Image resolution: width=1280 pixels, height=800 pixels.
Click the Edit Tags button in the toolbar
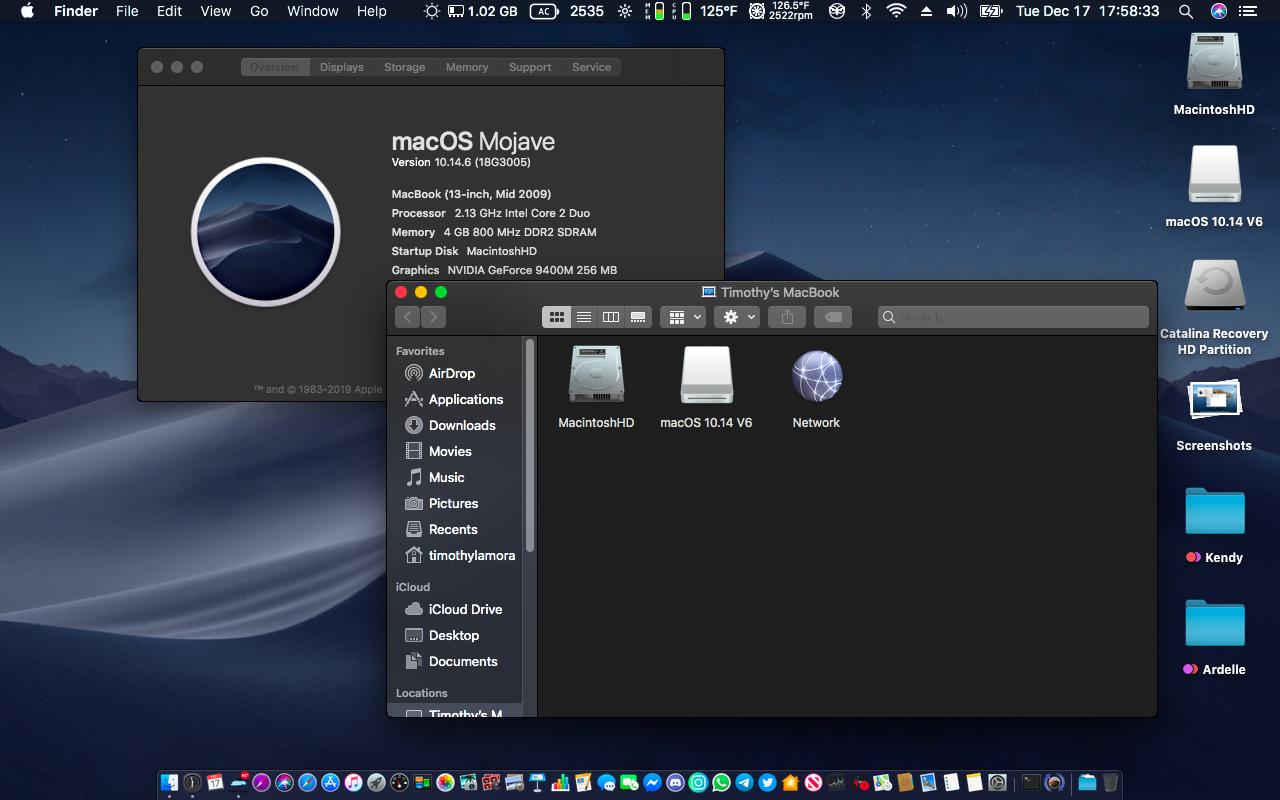point(832,317)
